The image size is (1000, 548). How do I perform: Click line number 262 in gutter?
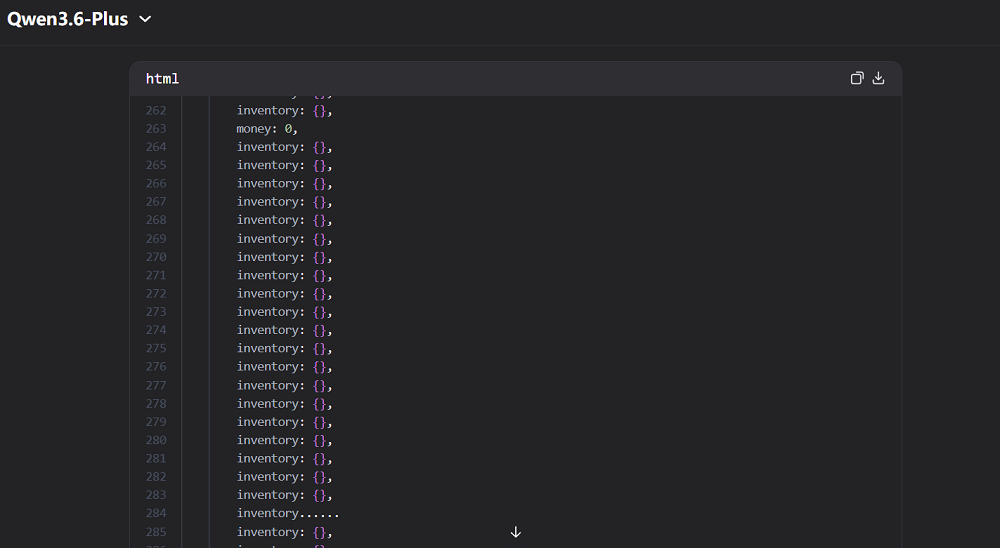(x=156, y=111)
